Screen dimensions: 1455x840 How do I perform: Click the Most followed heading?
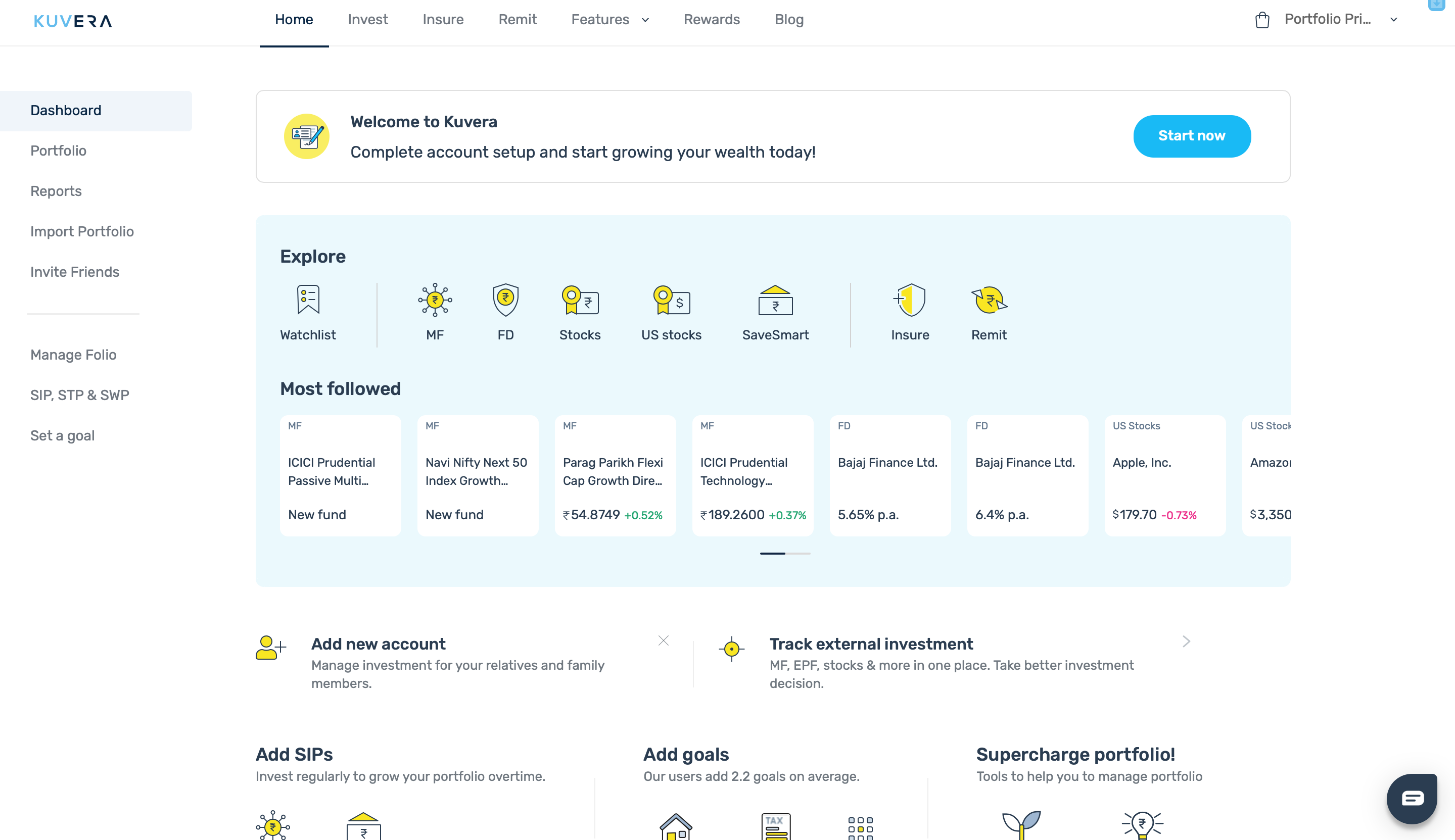pos(341,389)
